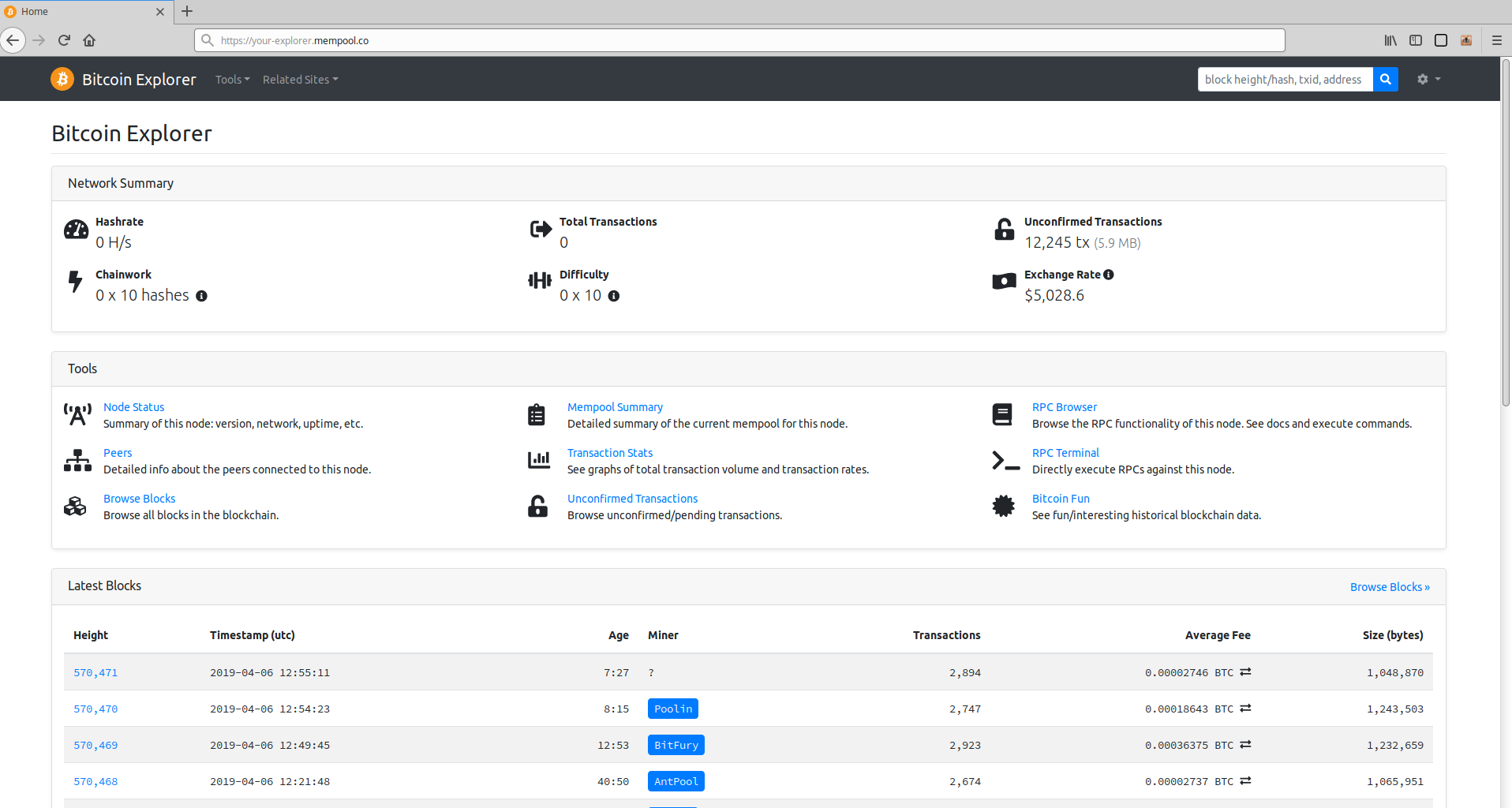
Task: Click the unlock icon beside Unconfirmed Transactions tool
Action: (x=537, y=506)
